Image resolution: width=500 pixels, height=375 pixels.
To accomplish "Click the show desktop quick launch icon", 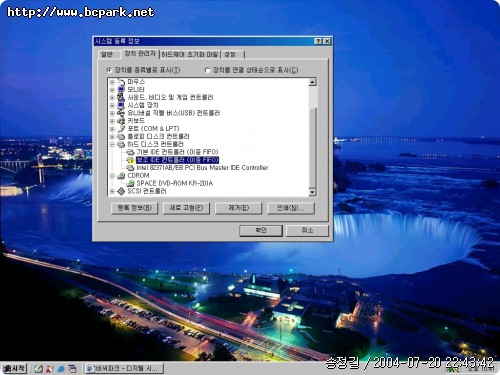I will point(72,368).
